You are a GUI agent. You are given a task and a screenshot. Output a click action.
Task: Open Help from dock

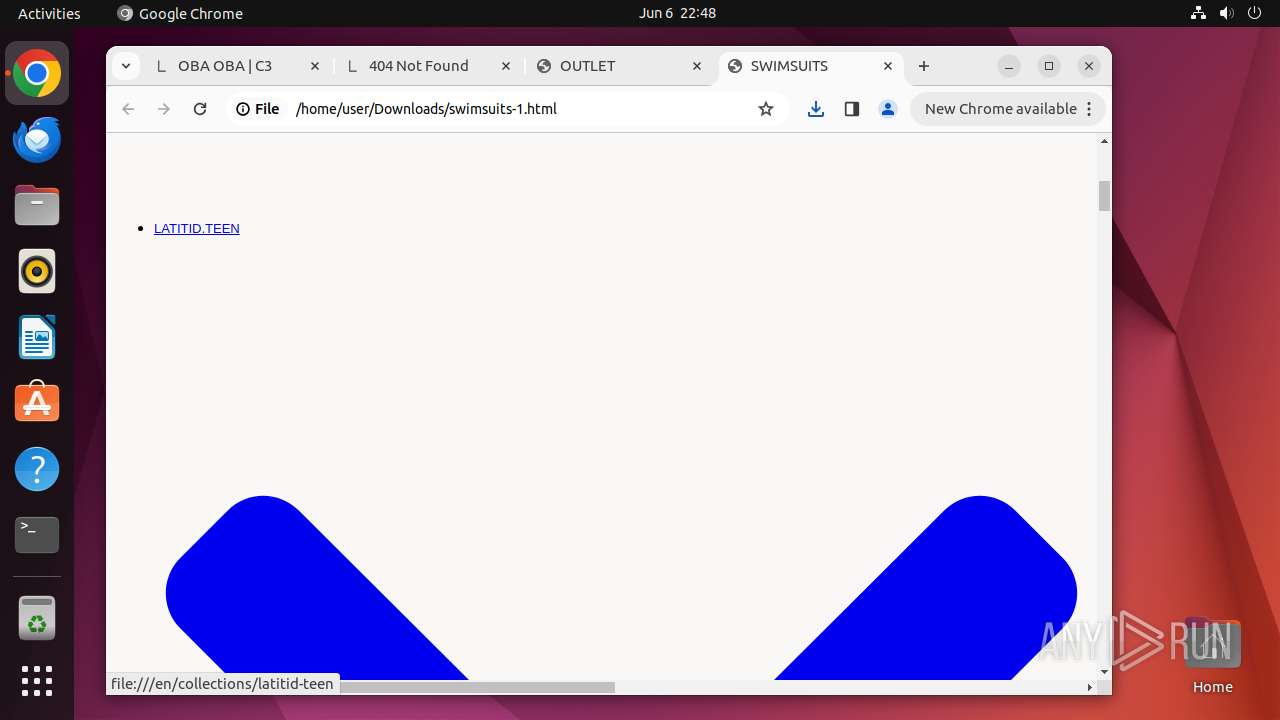click(x=37, y=469)
